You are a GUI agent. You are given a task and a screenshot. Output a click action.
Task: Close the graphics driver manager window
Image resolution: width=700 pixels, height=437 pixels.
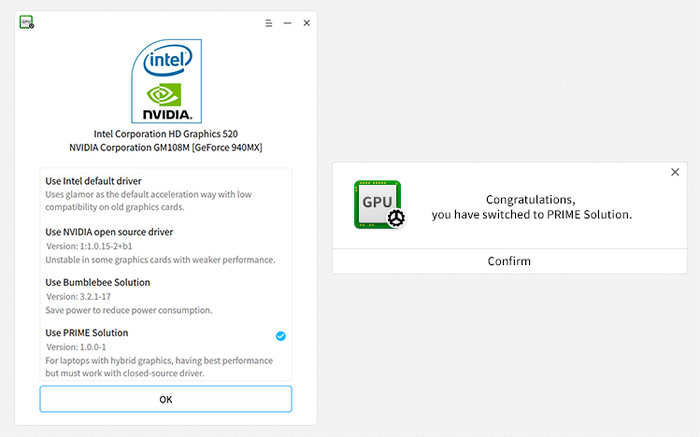pos(305,22)
